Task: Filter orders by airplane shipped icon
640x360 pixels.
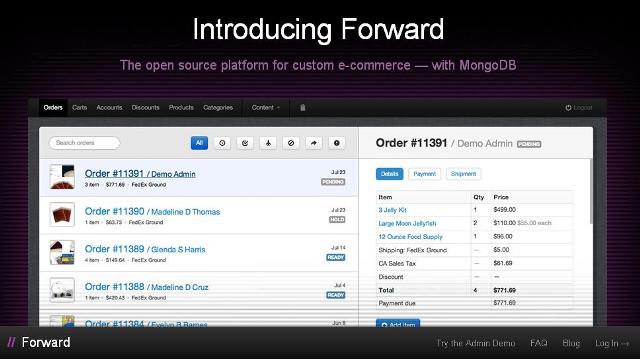Action: (268, 143)
